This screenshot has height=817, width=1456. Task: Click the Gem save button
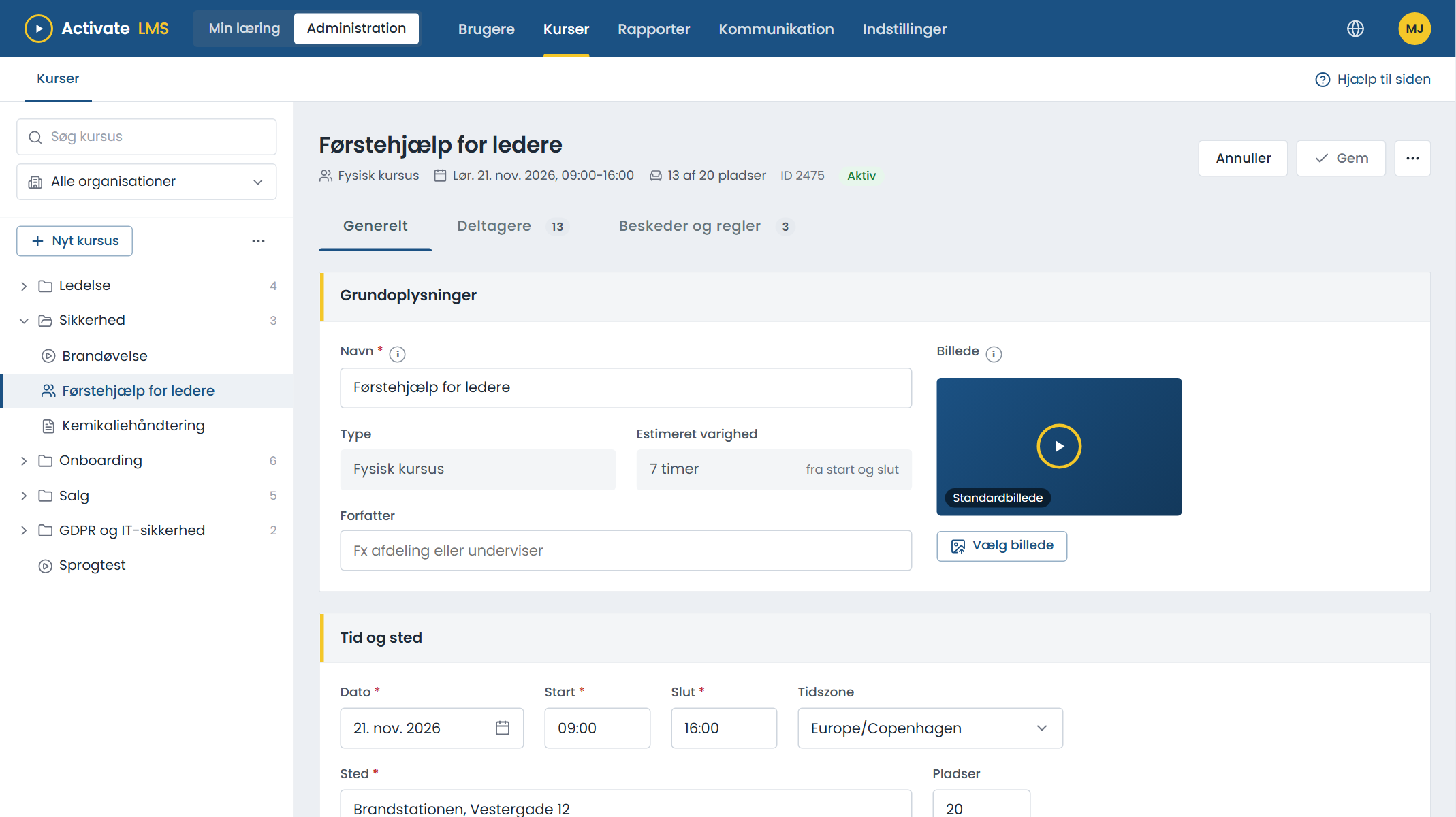pyautogui.click(x=1341, y=159)
